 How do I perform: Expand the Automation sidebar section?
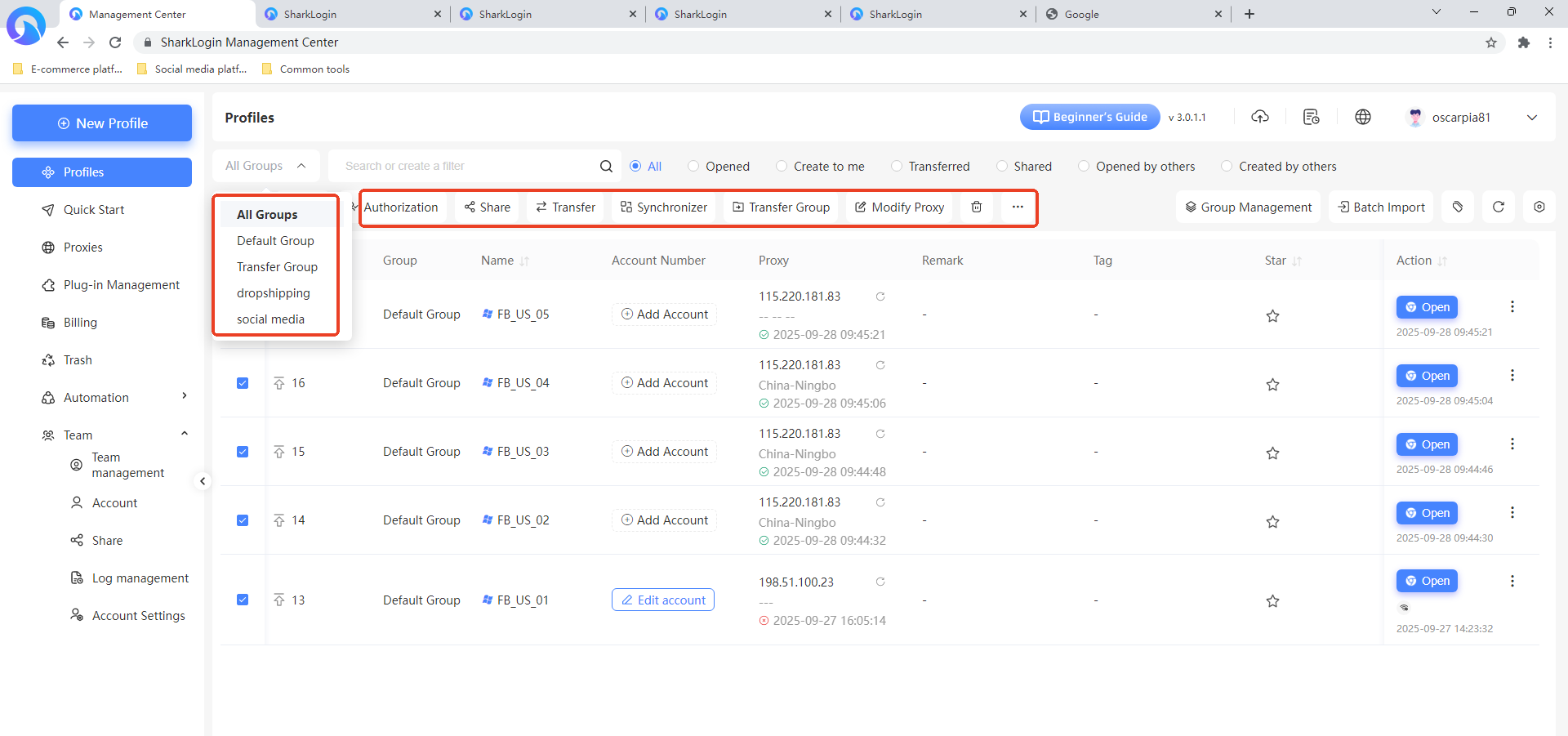(184, 397)
